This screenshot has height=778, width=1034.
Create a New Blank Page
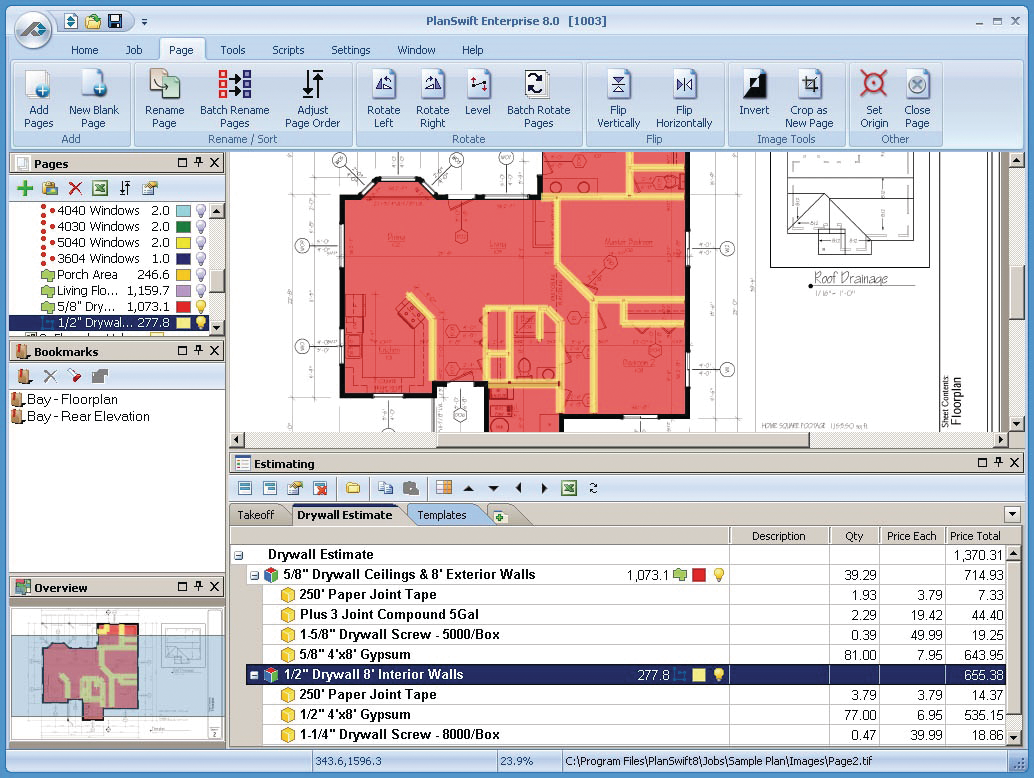(94, 99)
